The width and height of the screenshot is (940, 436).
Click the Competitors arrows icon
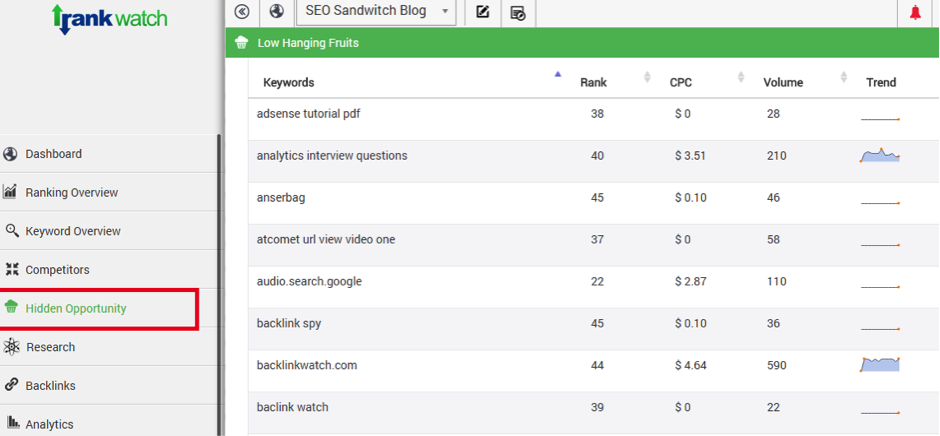(12, 269)
